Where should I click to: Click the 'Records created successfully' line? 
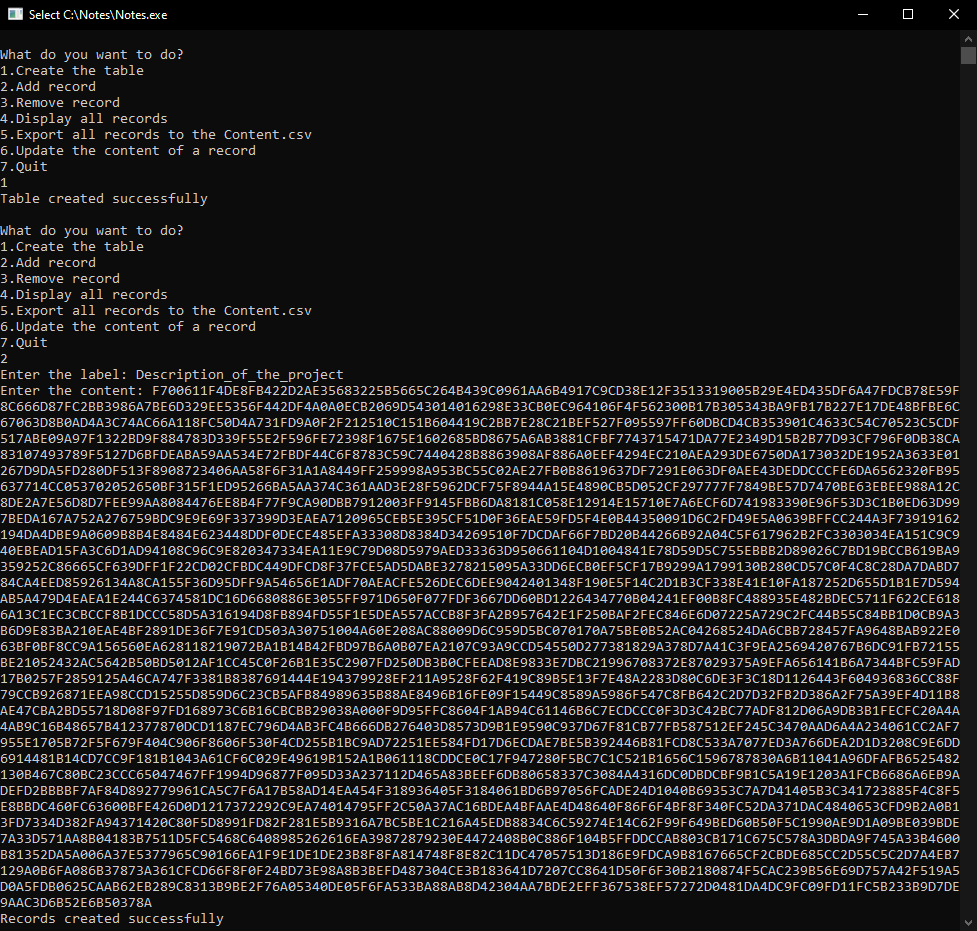[x=112, y=919]
